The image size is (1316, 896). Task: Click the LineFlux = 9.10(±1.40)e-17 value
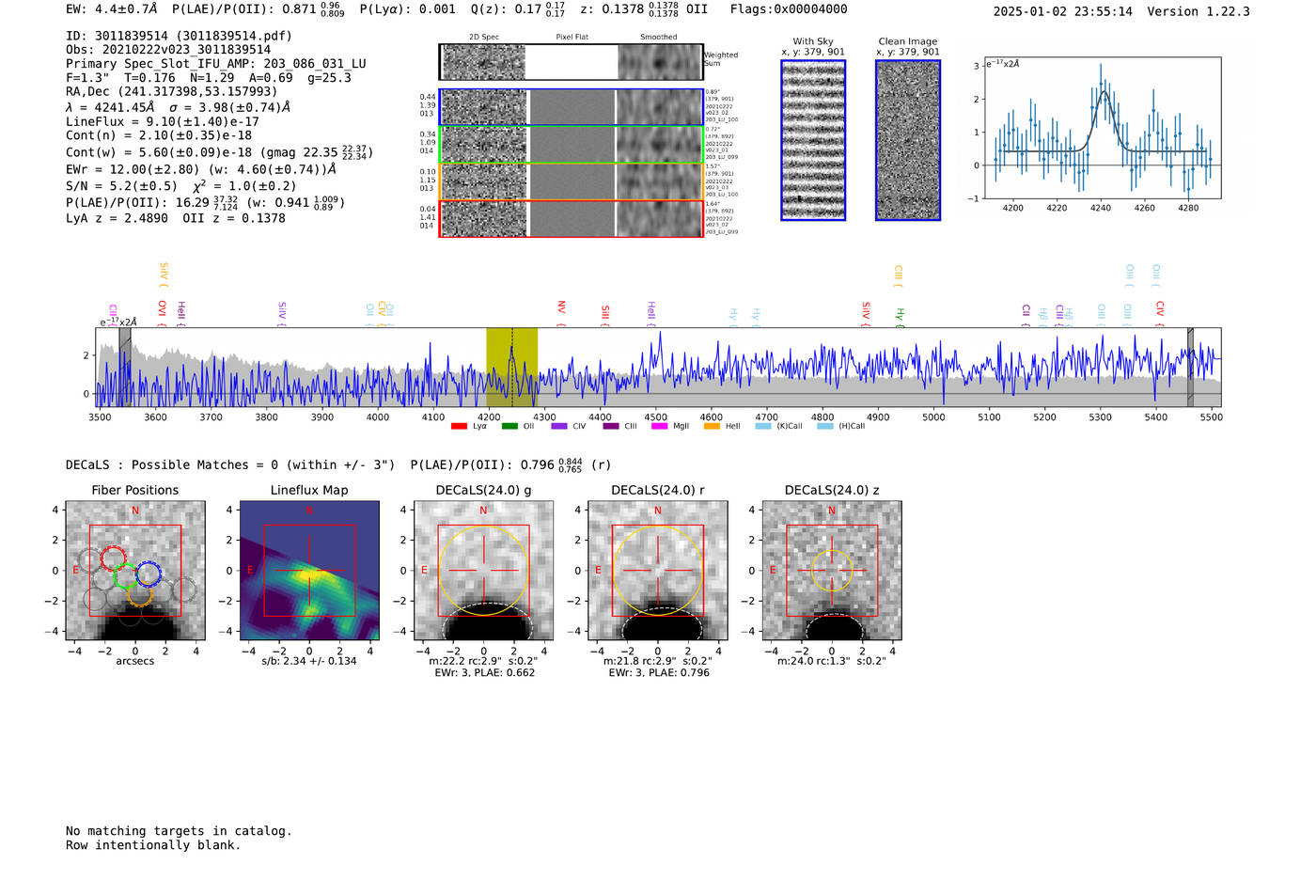[x=163, y=122]
